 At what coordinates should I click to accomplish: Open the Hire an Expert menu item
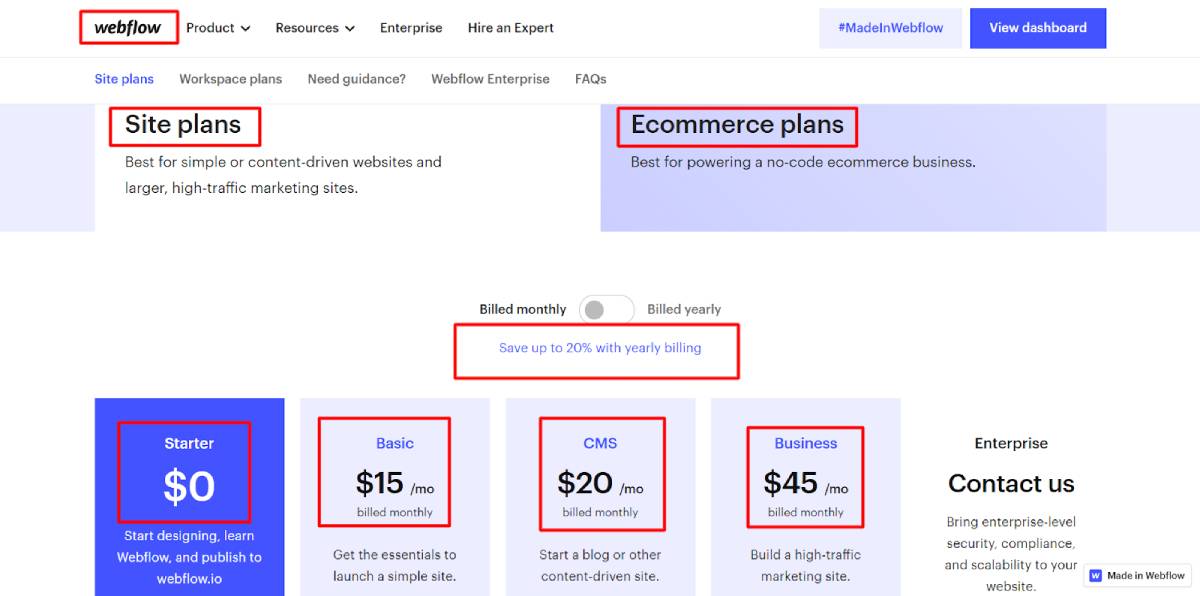pyautogui.click(x=511, y=28)
